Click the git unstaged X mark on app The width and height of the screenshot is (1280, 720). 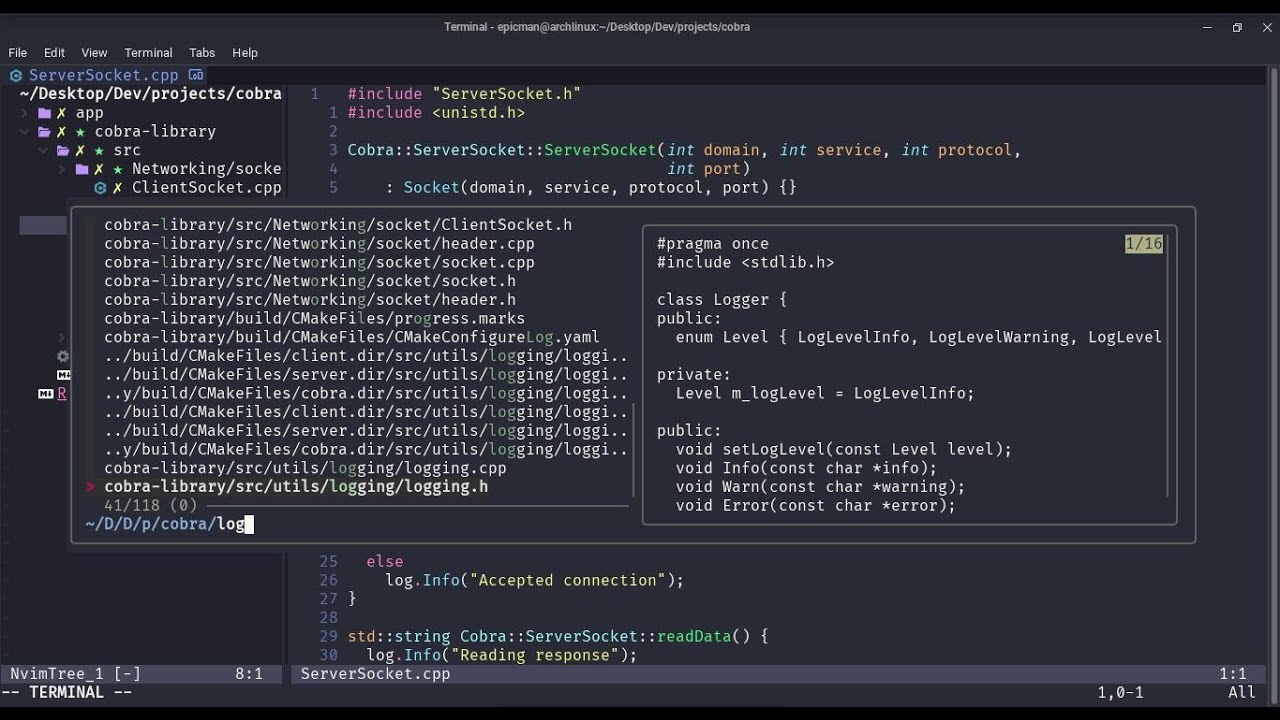tap(62, 113)
